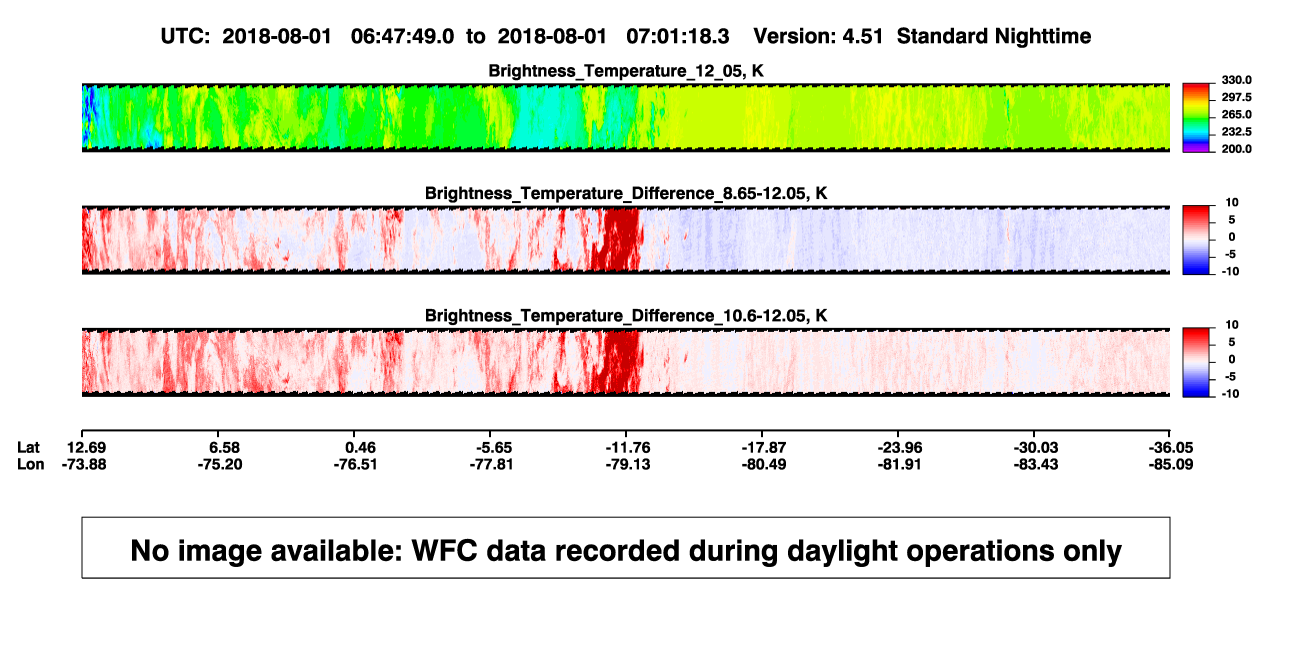Click the Lon axis label

31,464
